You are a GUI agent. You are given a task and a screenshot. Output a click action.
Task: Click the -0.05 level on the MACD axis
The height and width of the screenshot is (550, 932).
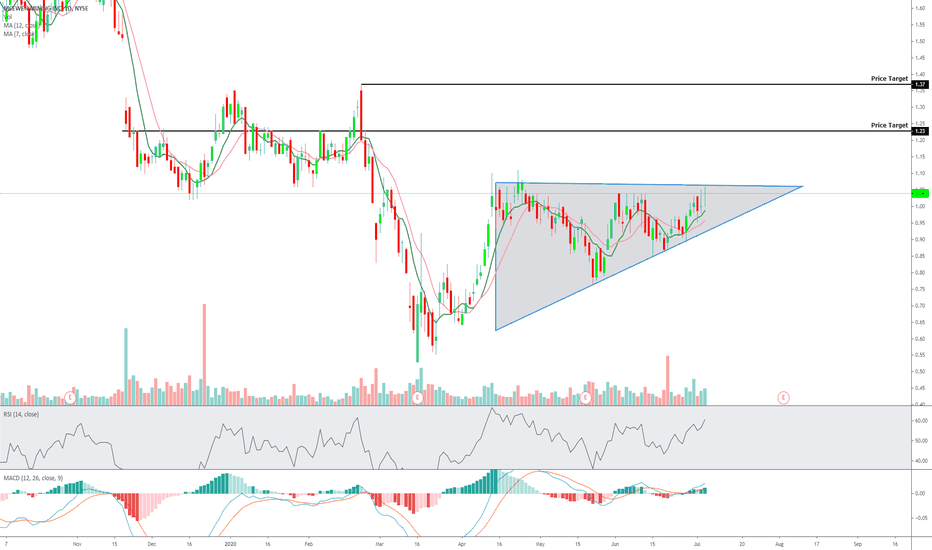click(920, 518)
